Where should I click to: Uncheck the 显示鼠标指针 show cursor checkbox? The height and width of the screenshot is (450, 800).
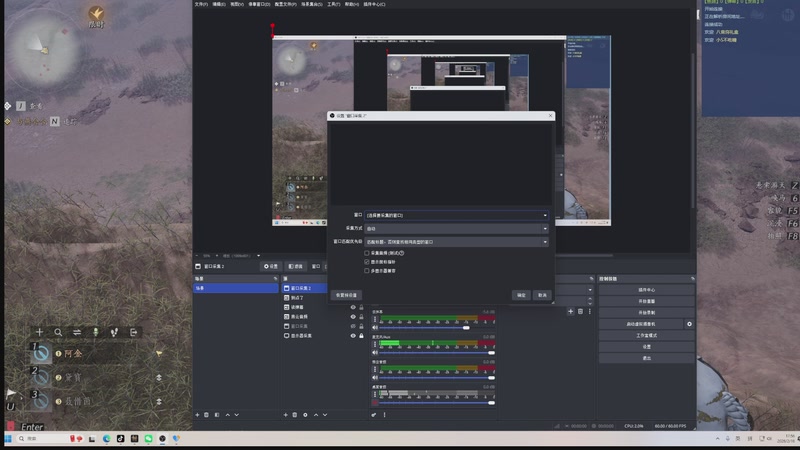367,262
